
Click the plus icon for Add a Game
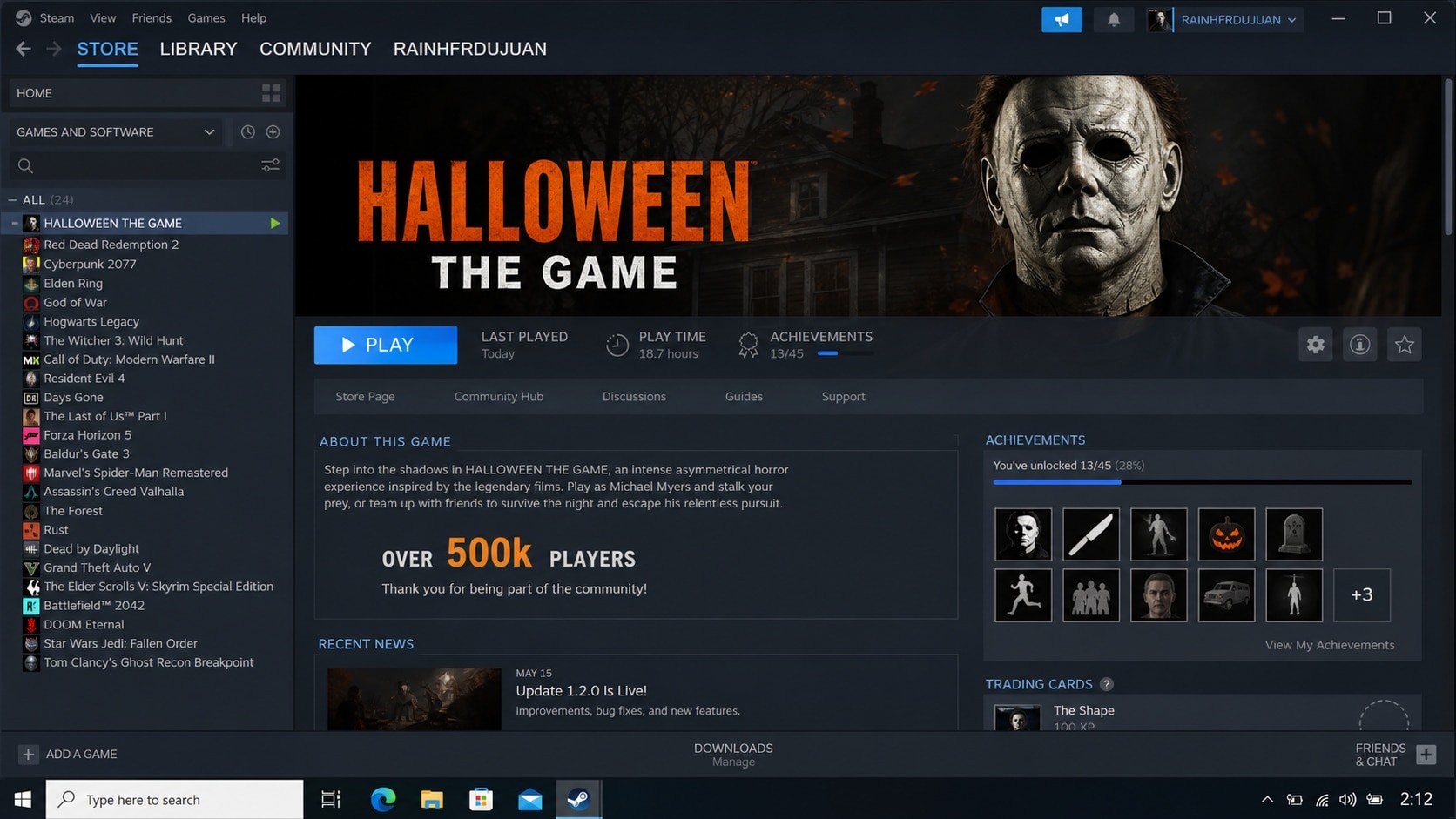28,754
